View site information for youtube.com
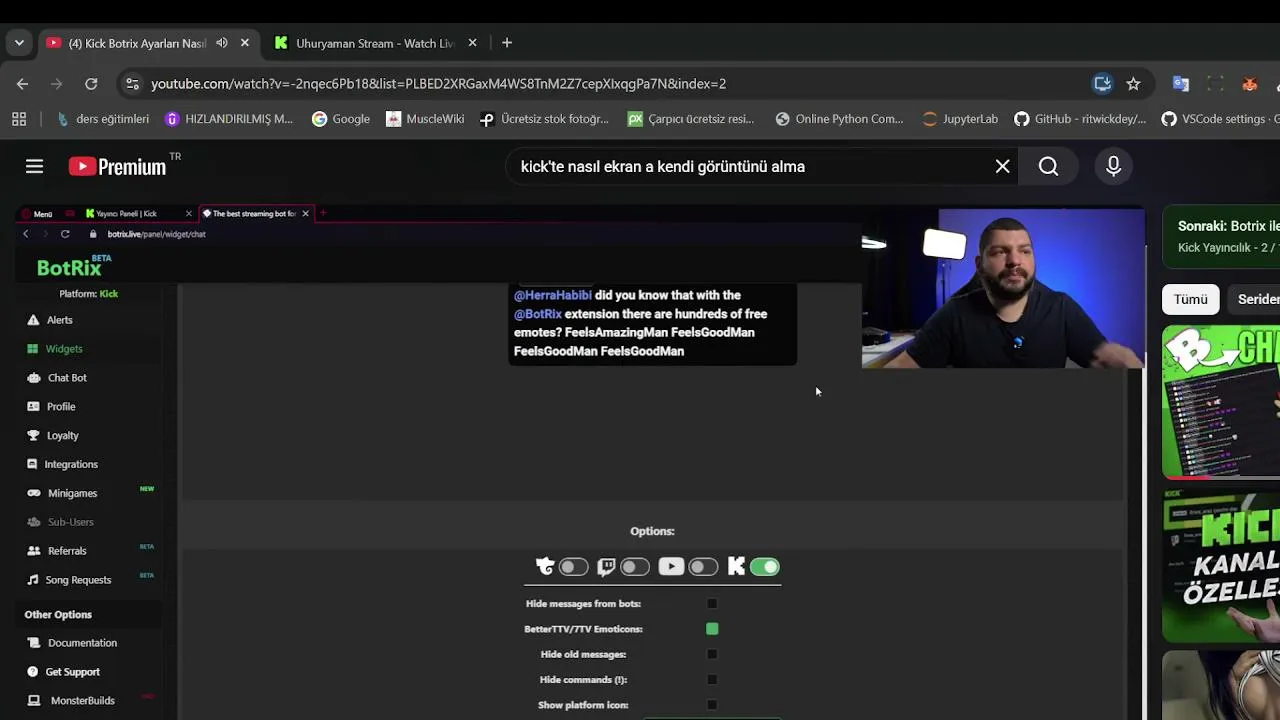The height and width of the screenshot is (720, 1280). pyautogui.click(x=131, y=84)
